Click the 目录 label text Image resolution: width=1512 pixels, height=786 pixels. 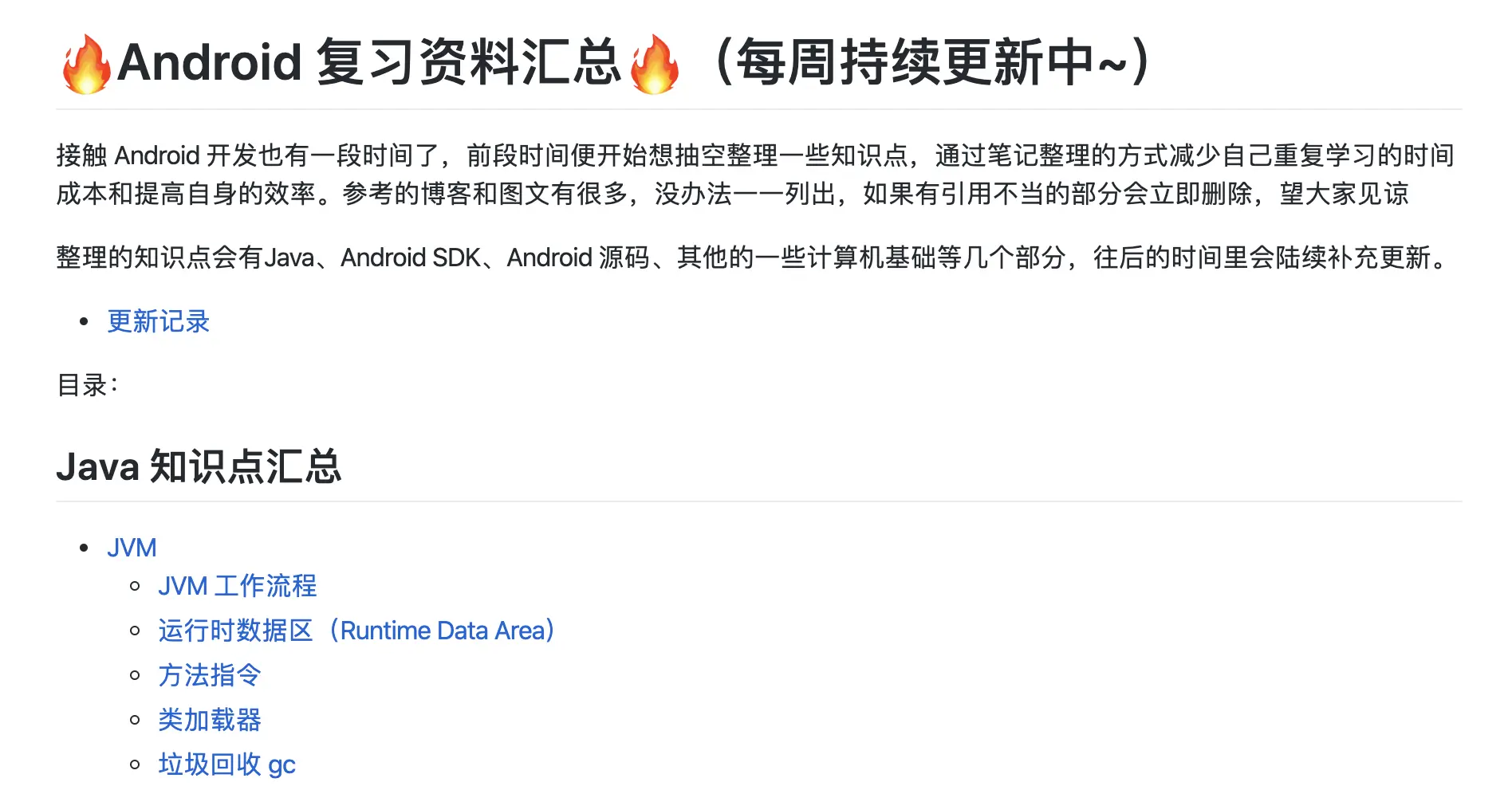(87, 385)
